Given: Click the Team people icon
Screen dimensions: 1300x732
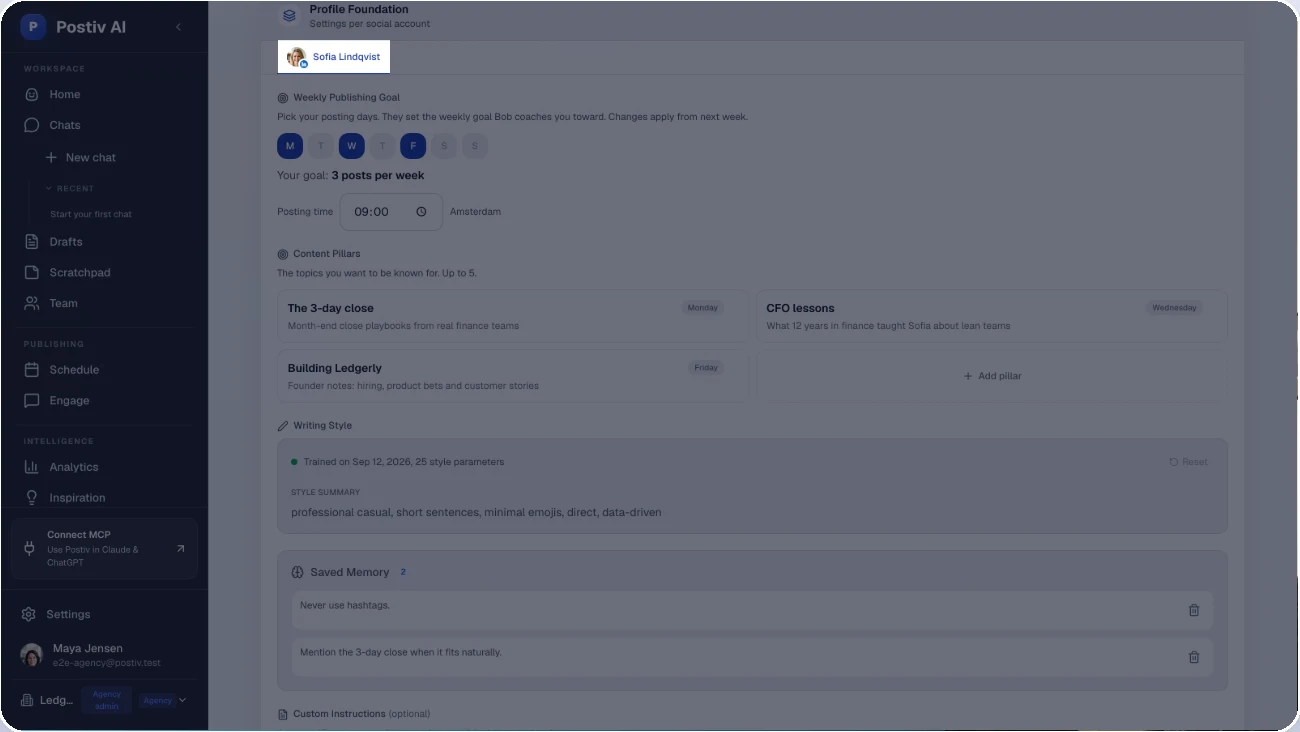Looking at the screenshot, I should tap(31, 303).
